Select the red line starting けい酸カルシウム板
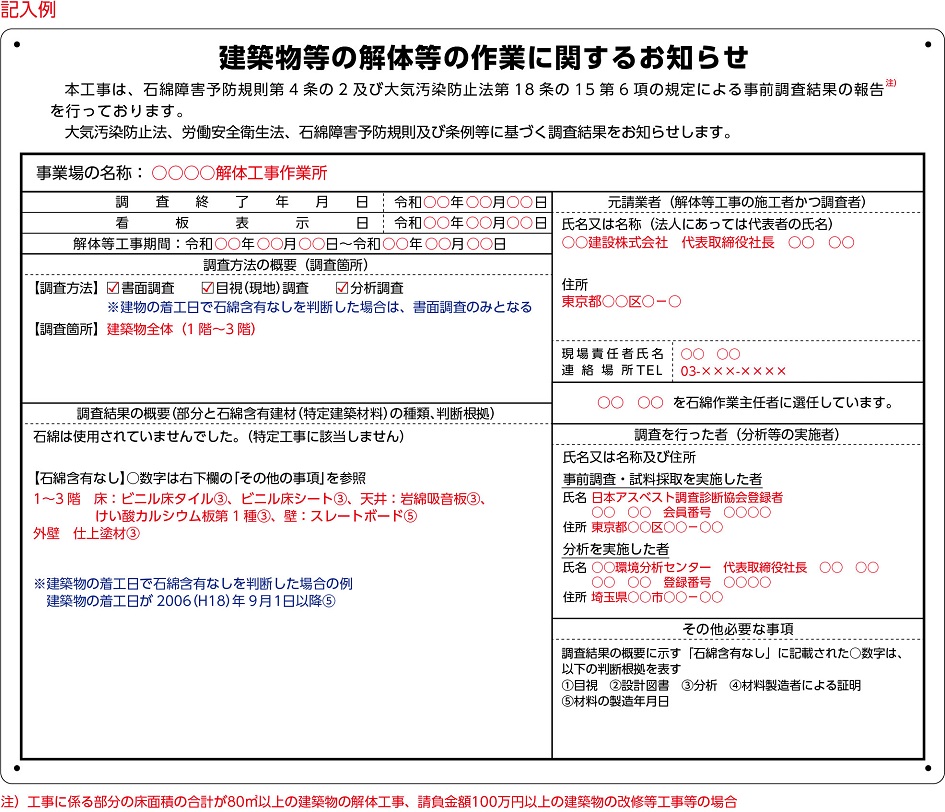The image size is (945, 812). point(256,516)
